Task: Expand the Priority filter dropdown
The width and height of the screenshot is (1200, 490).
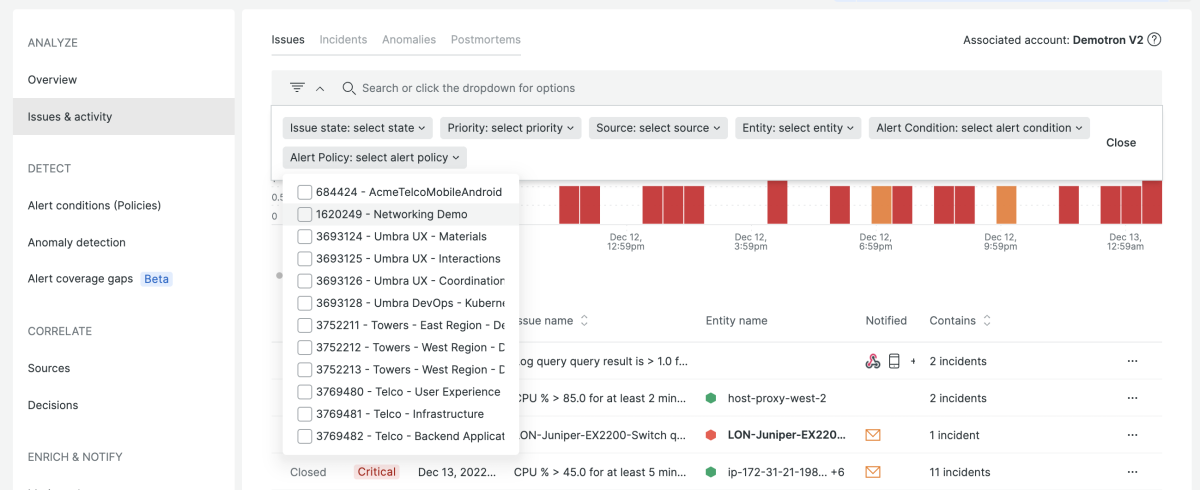Action: coord(511,128)
